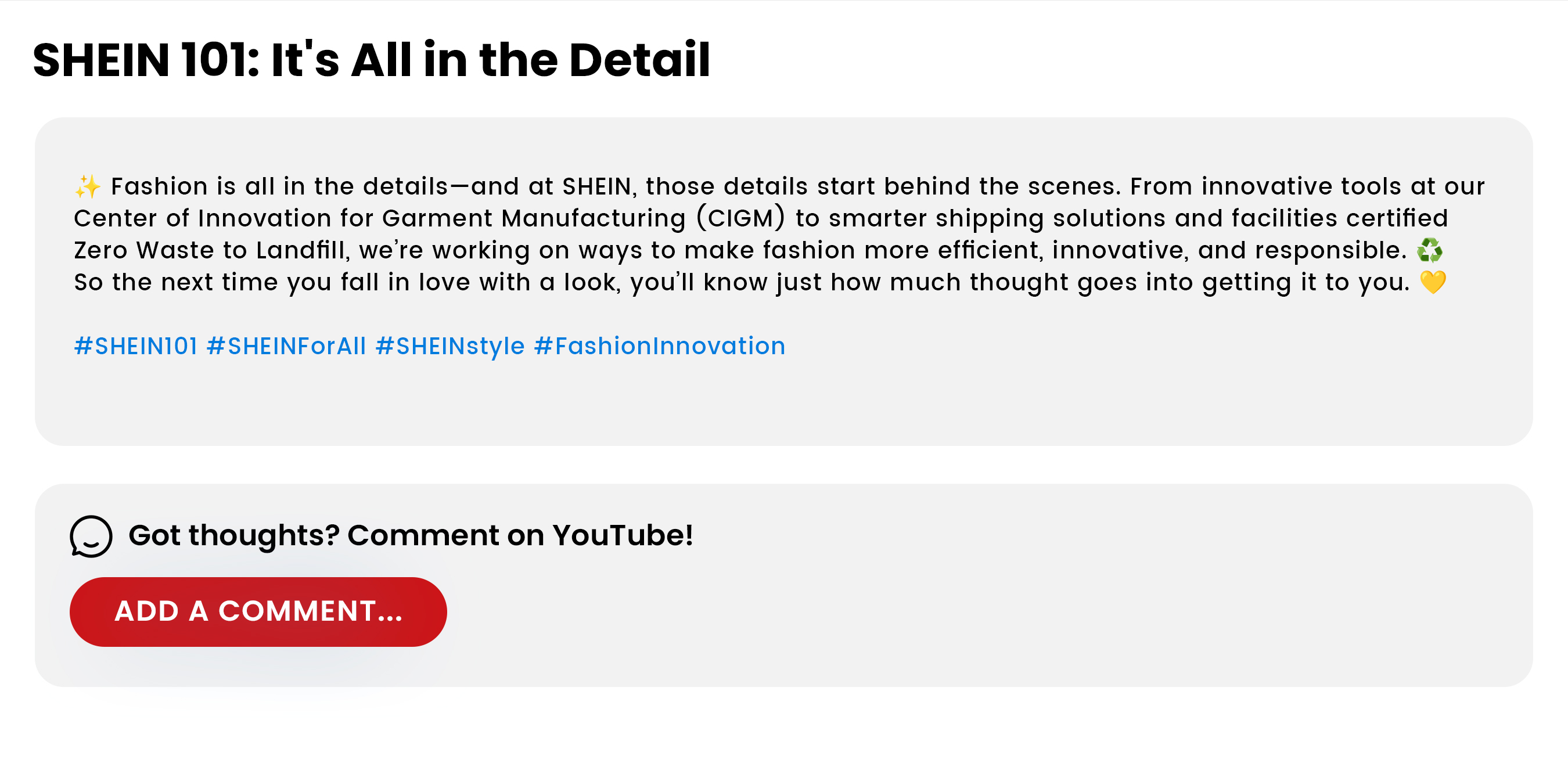Click the green recycling symbol emoji
The image size is (1568, 774).
[x=1429, y=251]
